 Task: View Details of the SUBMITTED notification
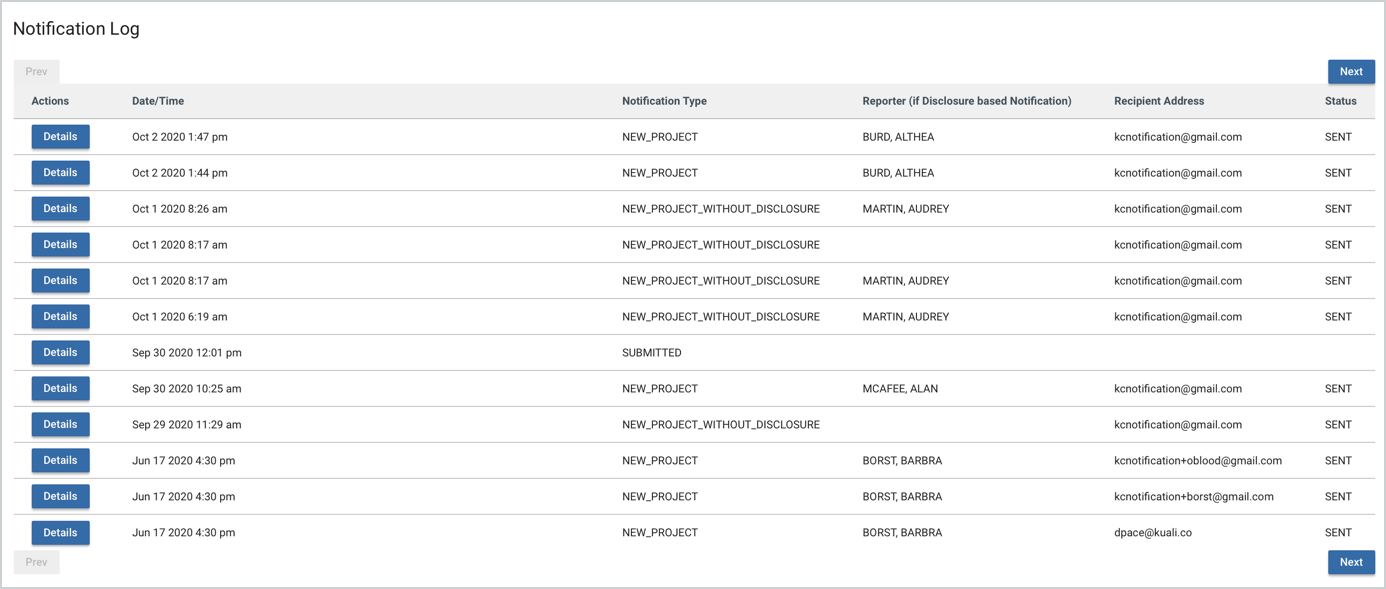60,352
